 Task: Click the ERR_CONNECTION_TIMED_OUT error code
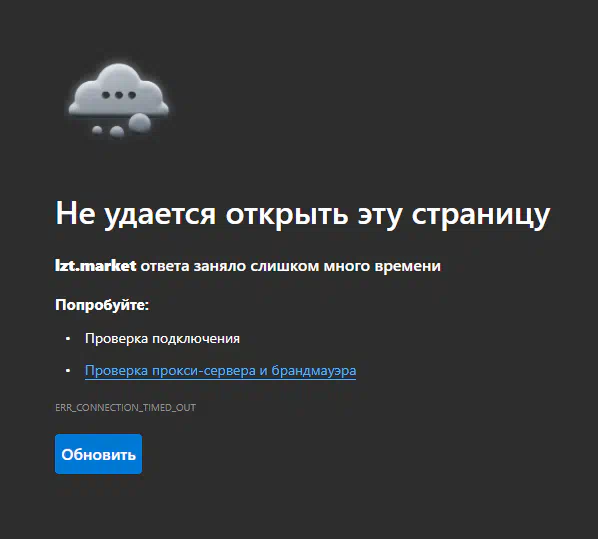coord(125,407)
